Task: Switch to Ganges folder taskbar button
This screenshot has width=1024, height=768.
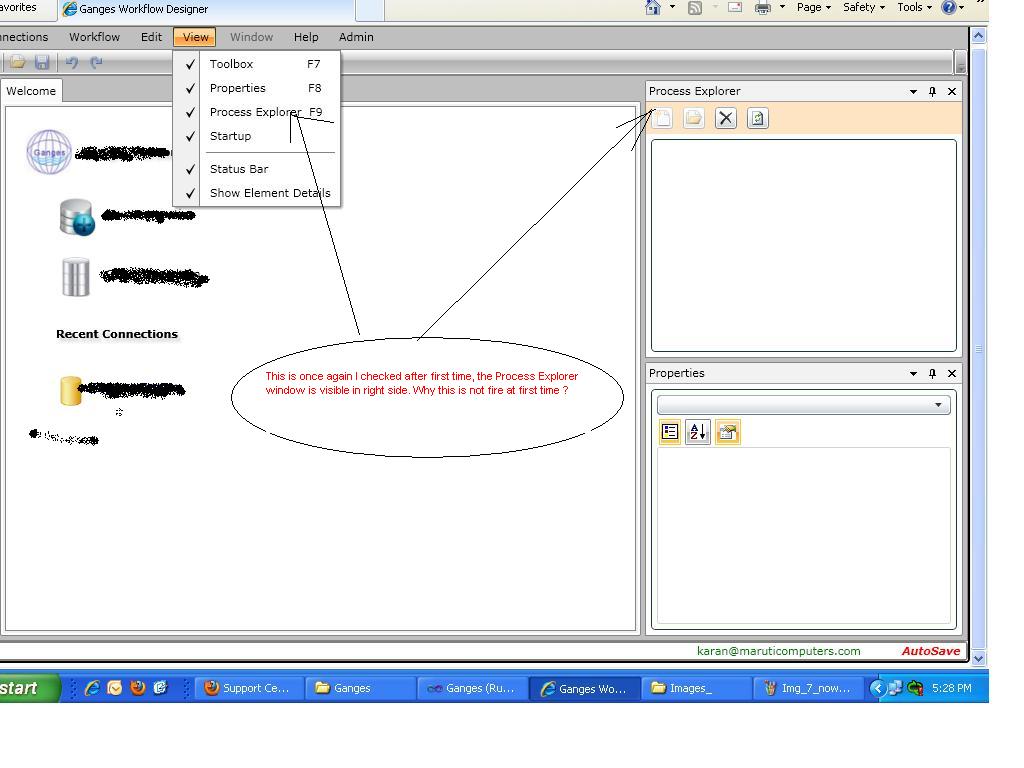Action: click(x=360, y=688)
